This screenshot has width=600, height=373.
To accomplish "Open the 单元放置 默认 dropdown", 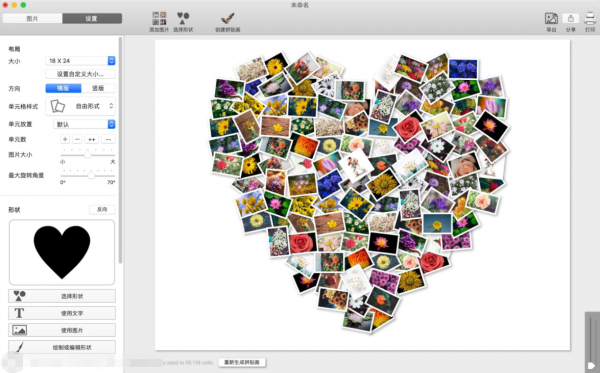I will [84, 124].
